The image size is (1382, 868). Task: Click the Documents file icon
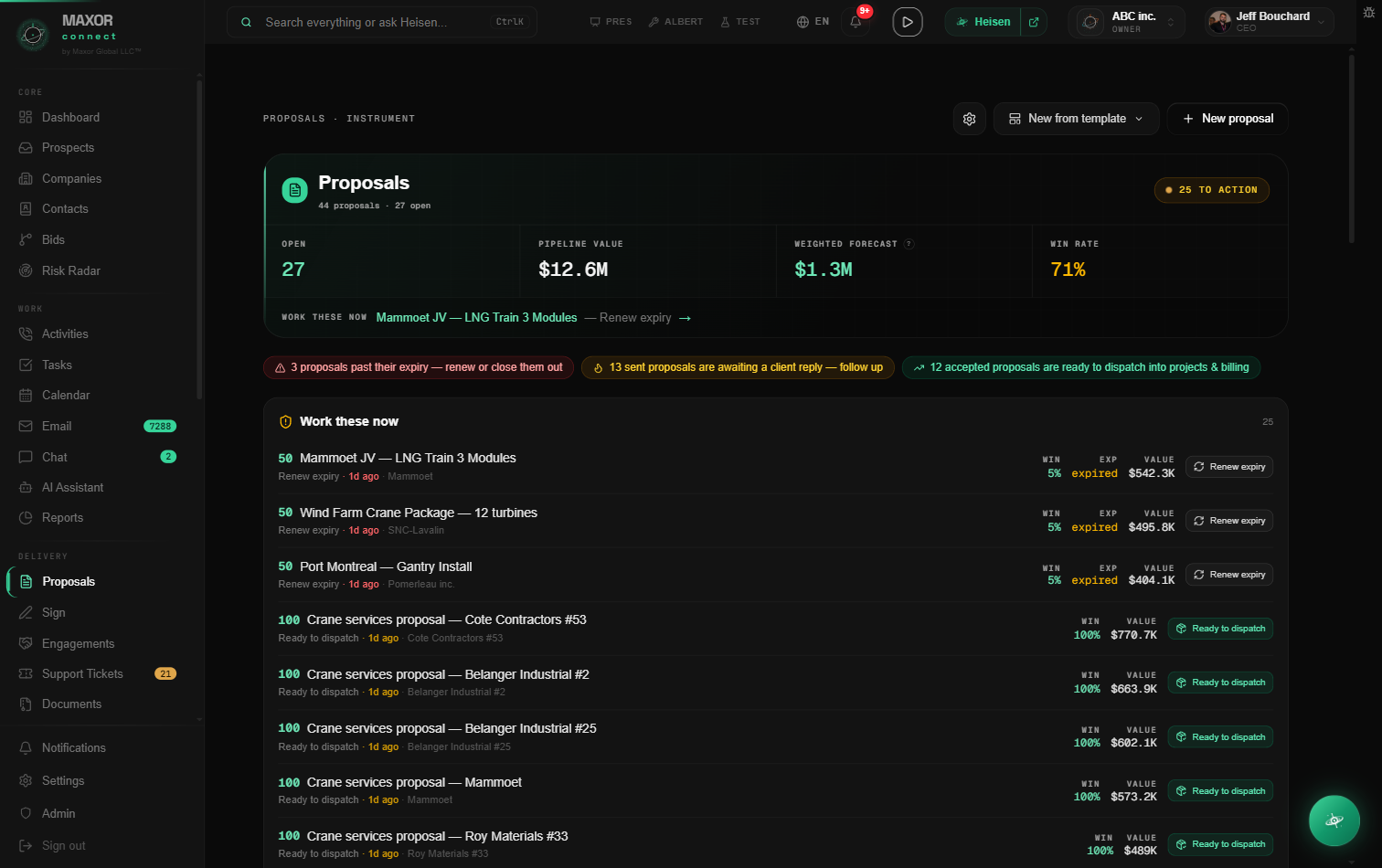(x=26, y=704)
